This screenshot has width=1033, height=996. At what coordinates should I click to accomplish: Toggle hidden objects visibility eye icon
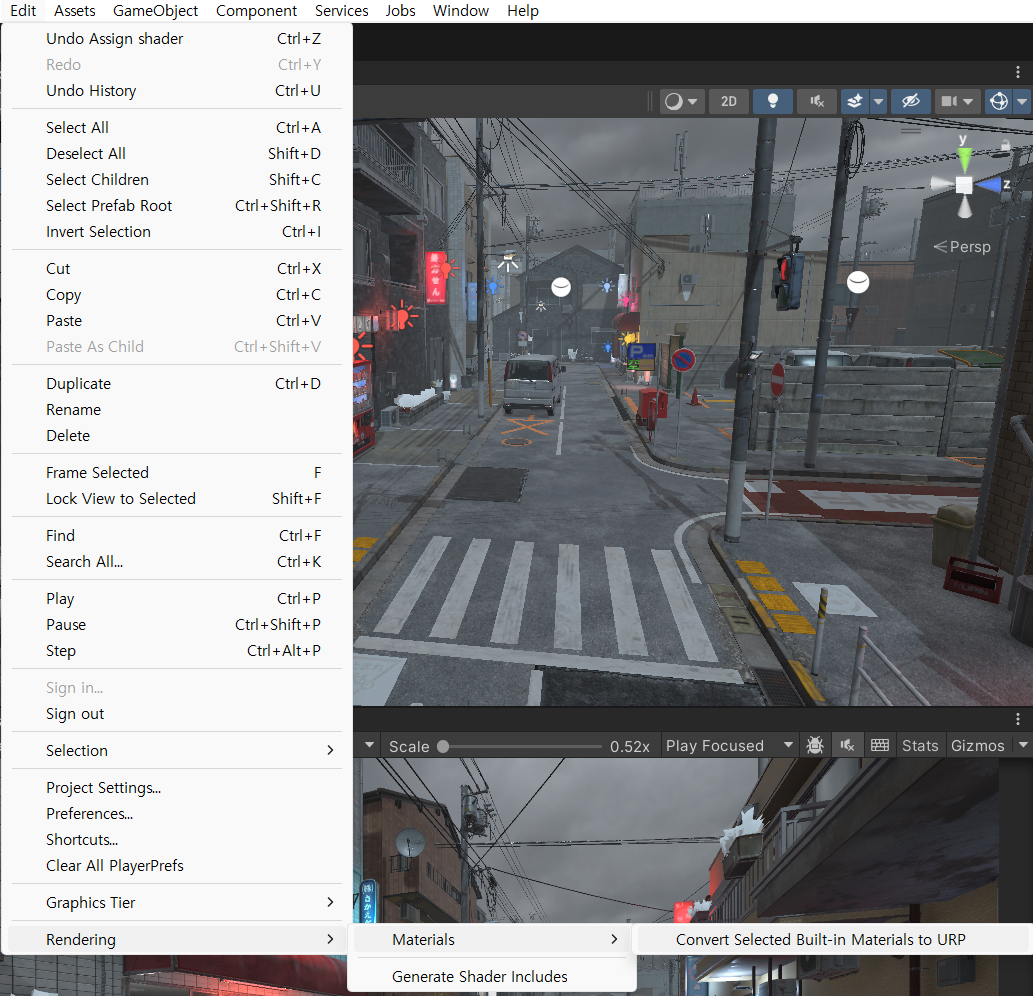click(x=910, y=101)
